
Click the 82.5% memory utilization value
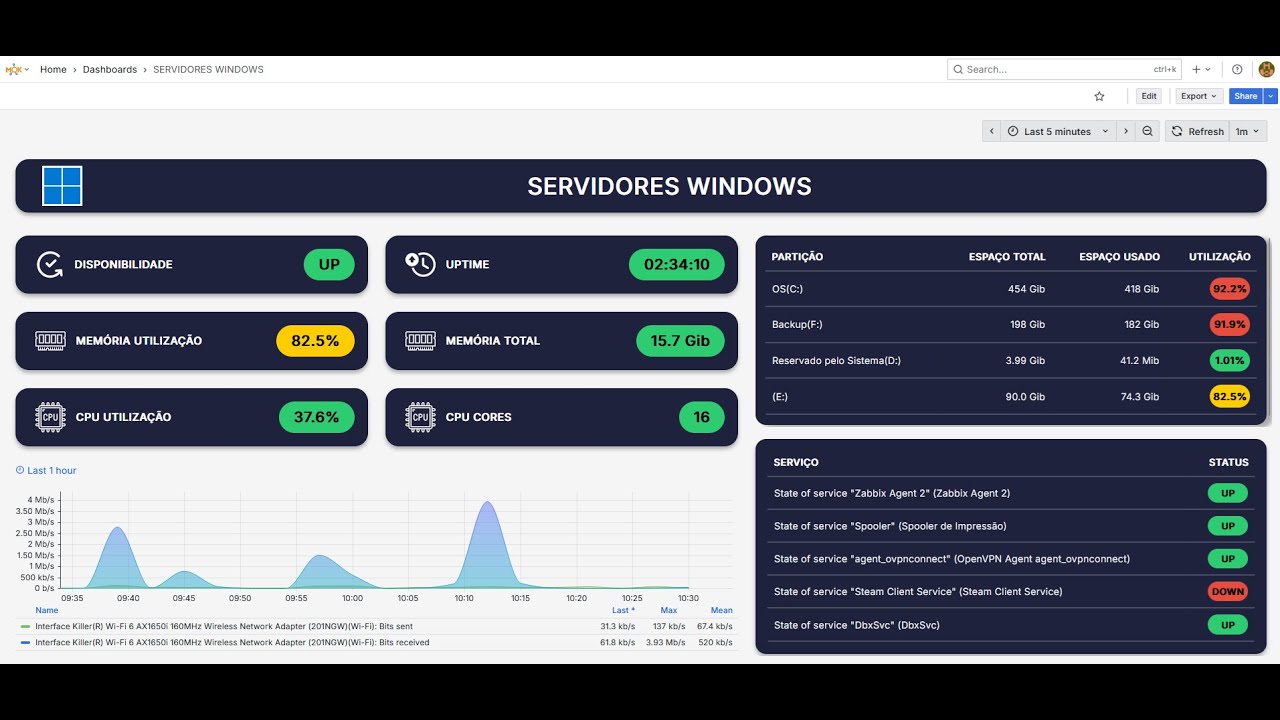coord(315,340)
